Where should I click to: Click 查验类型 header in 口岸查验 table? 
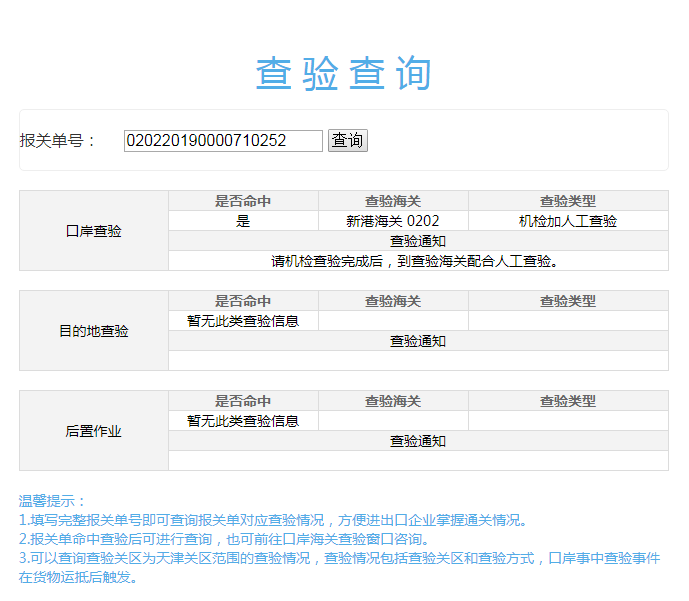(x=568, y=201)
